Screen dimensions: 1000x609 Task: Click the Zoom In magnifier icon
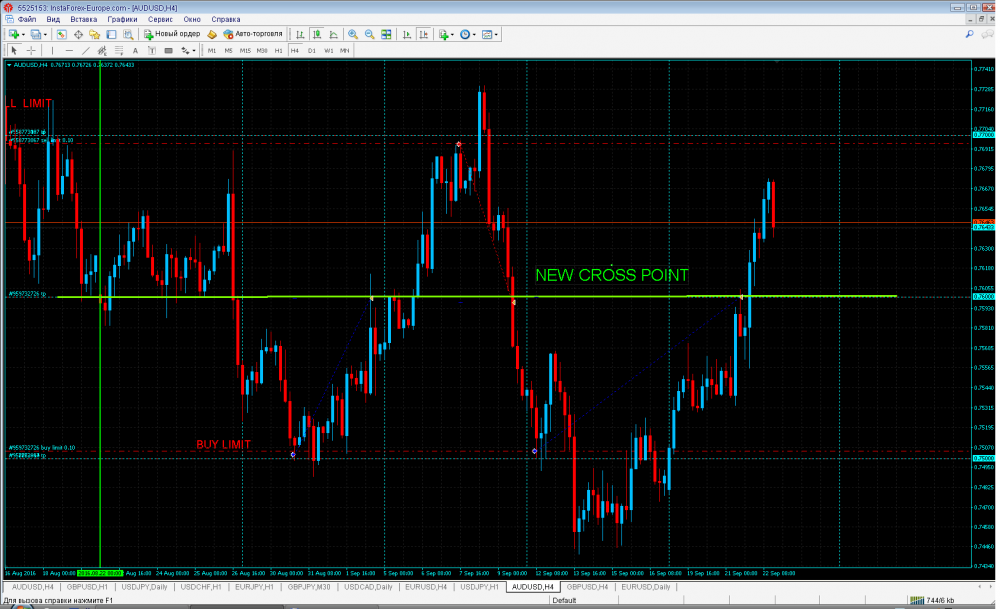click(353, 34)
